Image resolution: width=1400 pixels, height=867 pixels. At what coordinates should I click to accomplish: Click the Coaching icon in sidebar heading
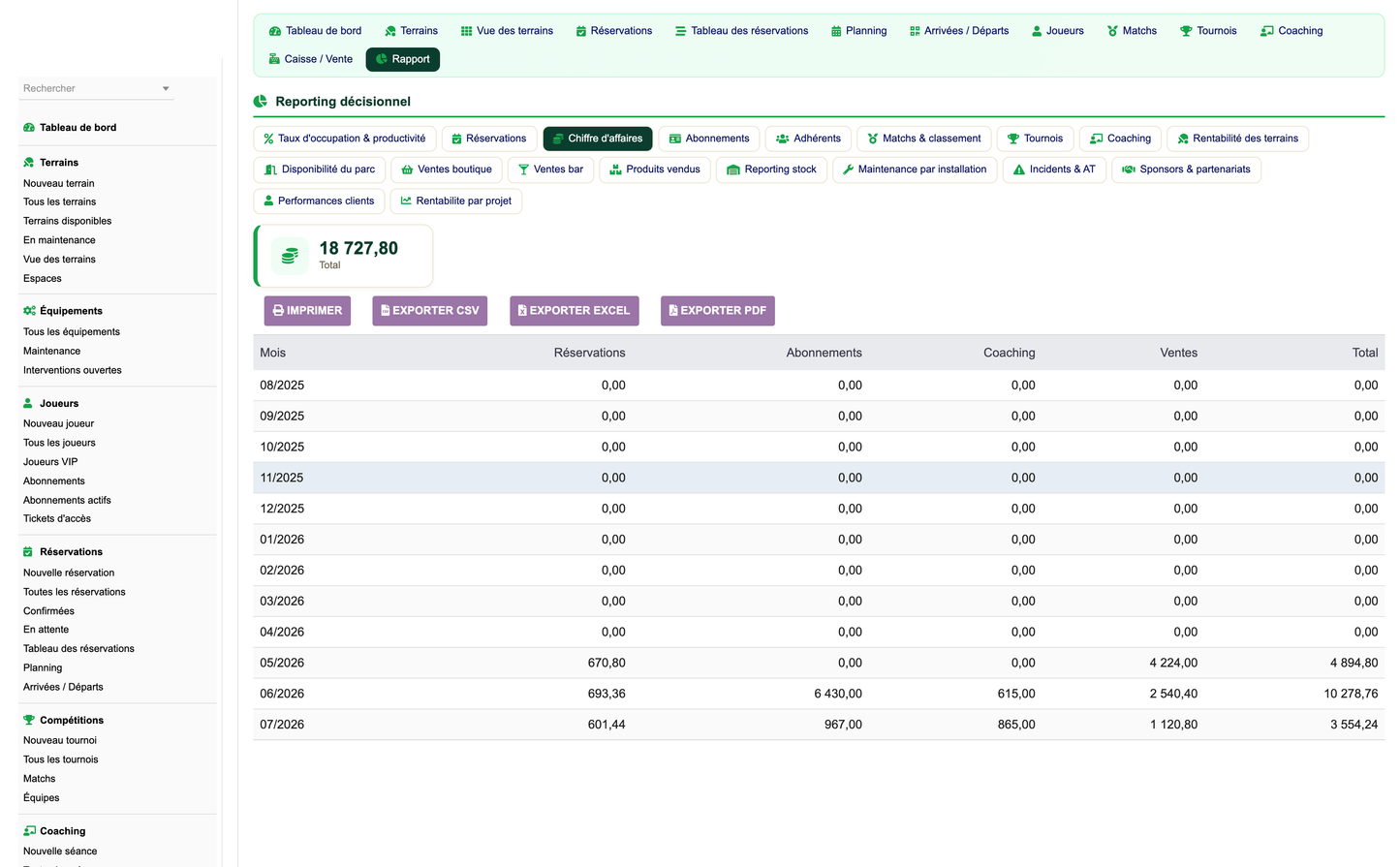click(x=30, y=831)
